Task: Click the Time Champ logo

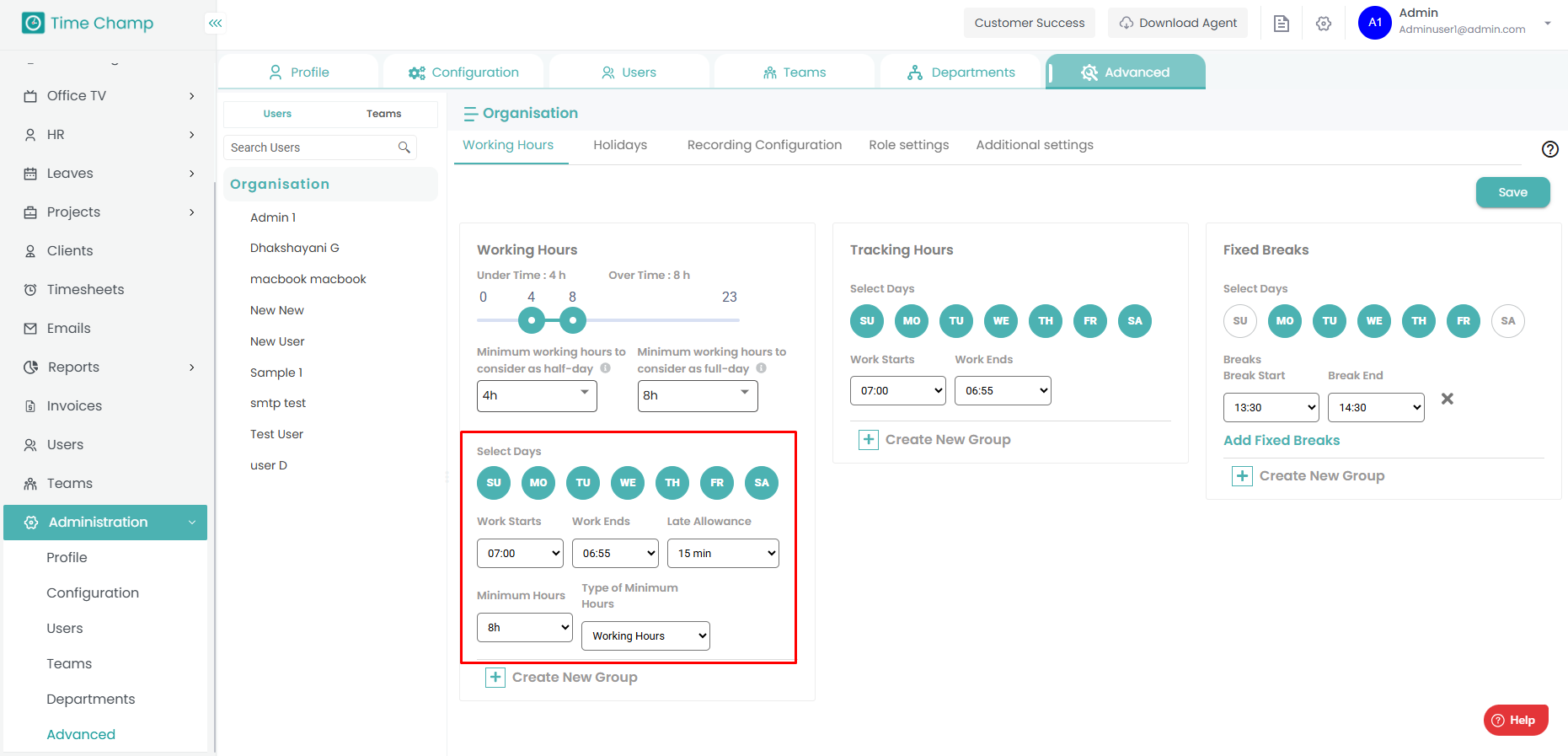Action: 88,23
